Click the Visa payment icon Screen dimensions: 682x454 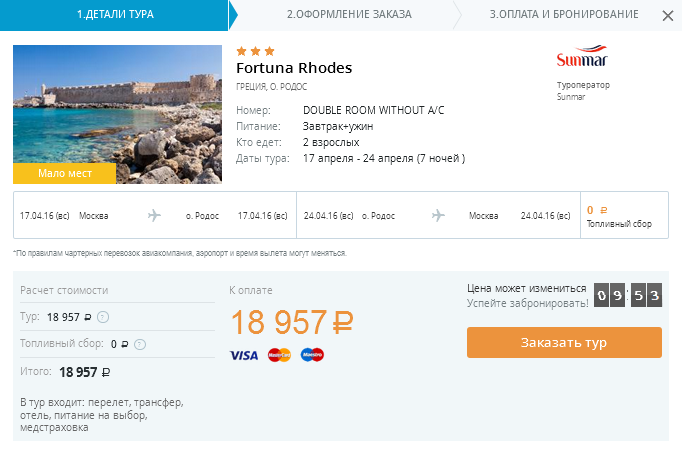244,355
